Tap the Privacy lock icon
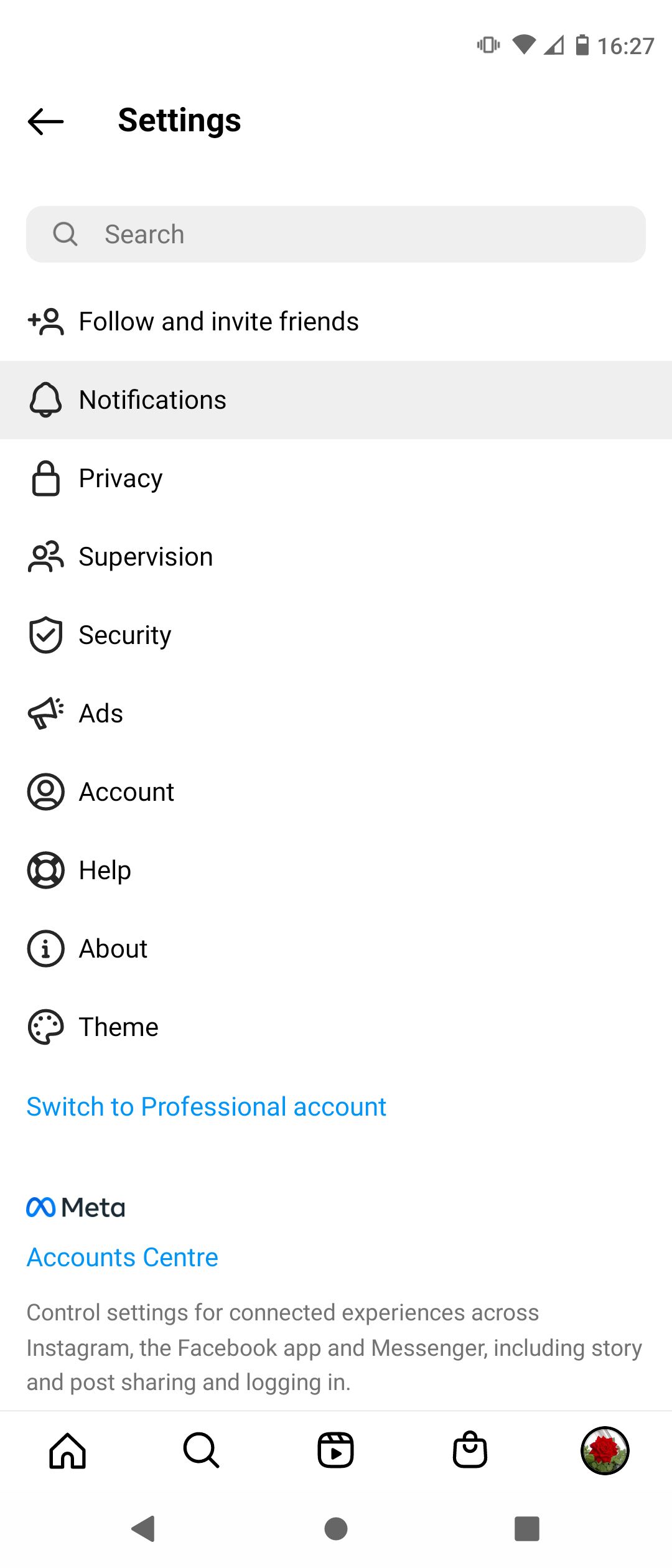The height and width of the screenshot is (1568, 672). pos(45,478)
